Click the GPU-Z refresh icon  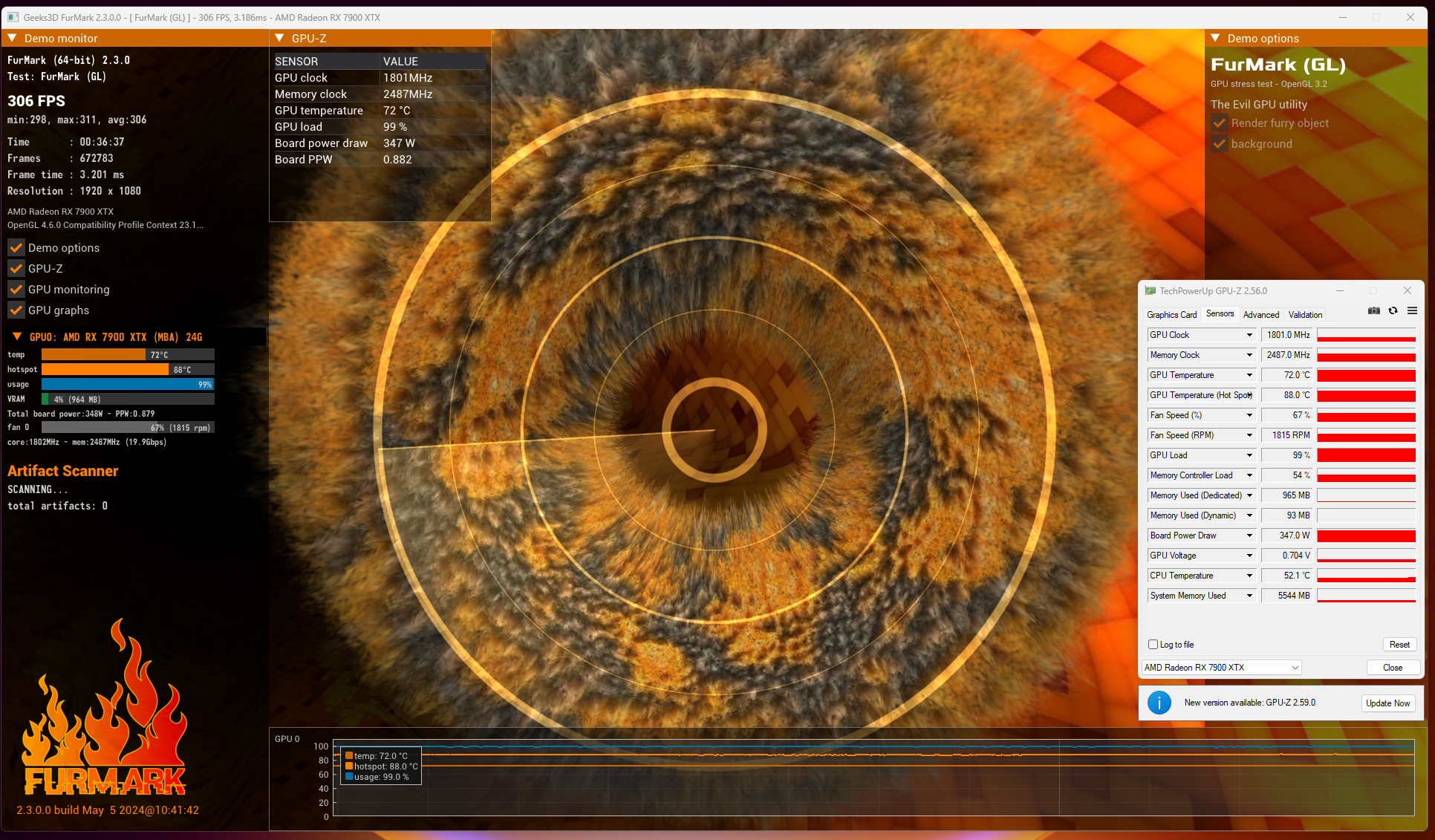(x=1393, y=311)
